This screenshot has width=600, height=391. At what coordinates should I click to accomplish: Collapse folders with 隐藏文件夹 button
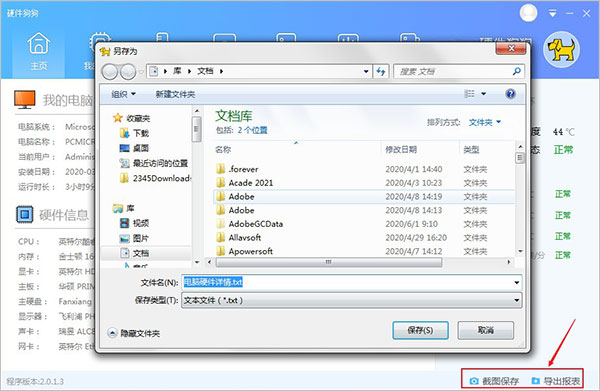134,333
